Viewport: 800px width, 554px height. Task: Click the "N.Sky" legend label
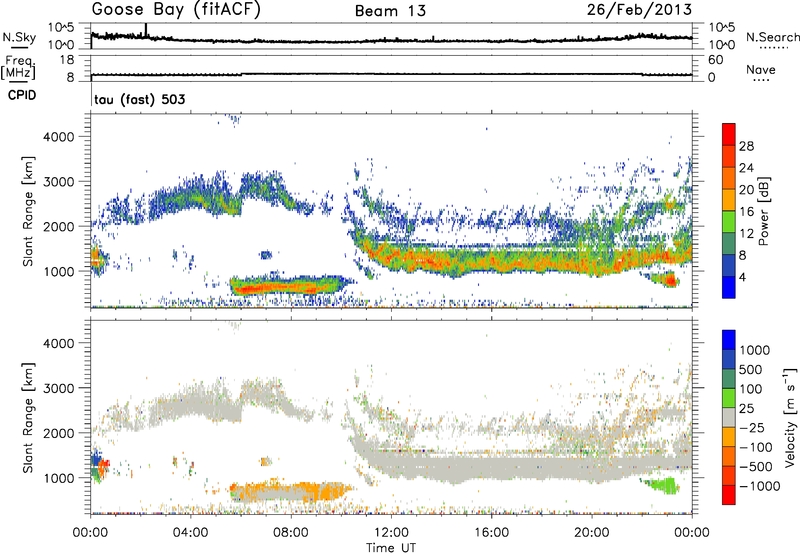[19, 37]
